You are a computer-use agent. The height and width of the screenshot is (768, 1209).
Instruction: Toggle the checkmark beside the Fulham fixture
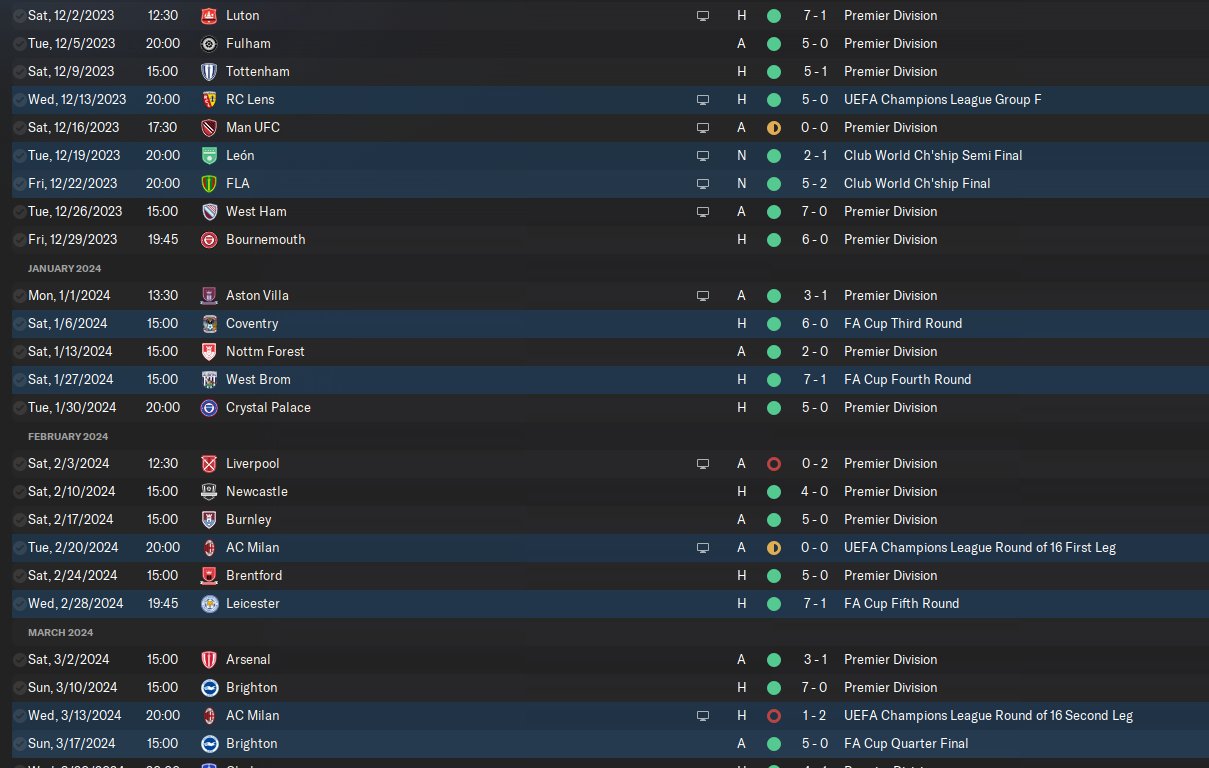(19, 44)
